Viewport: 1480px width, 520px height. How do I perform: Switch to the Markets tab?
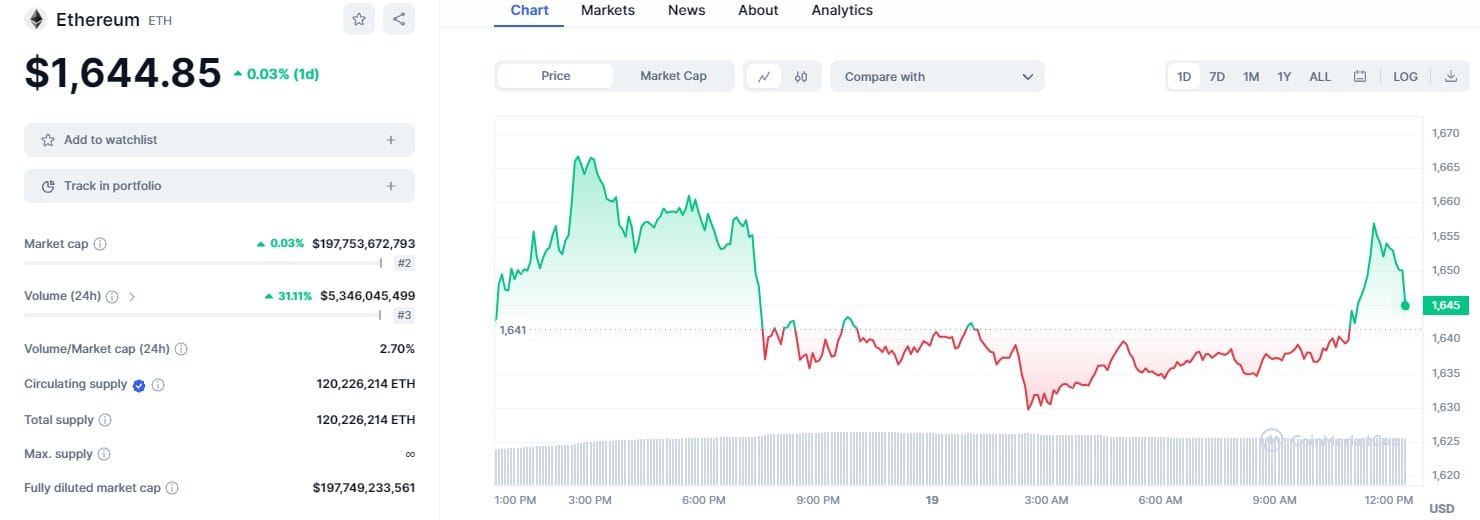pos(607,10)
